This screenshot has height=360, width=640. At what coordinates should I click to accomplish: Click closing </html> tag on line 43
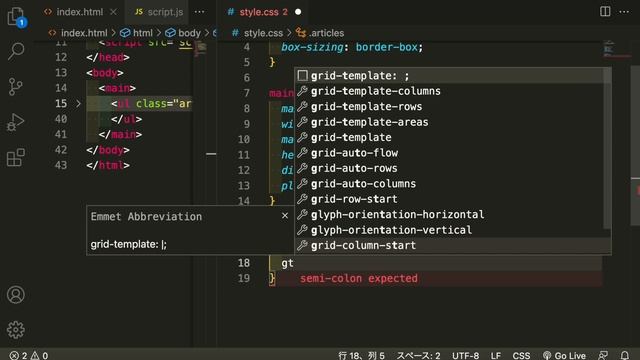coord(108,165)
